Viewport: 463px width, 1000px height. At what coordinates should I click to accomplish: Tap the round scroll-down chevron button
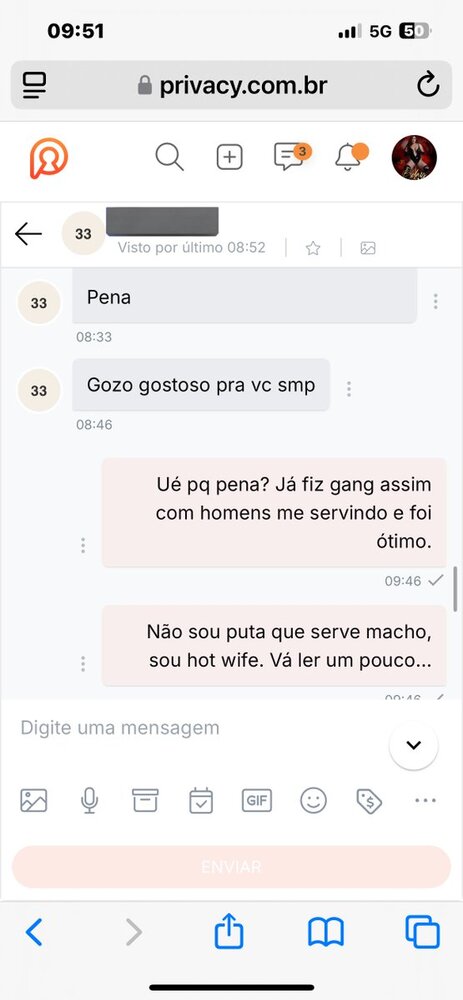(413, 745)
